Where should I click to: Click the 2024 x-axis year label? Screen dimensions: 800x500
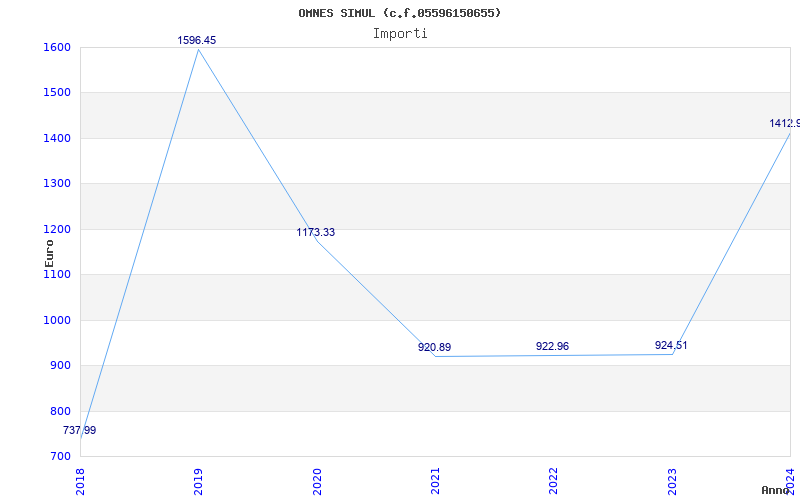[x=790, y=481]
